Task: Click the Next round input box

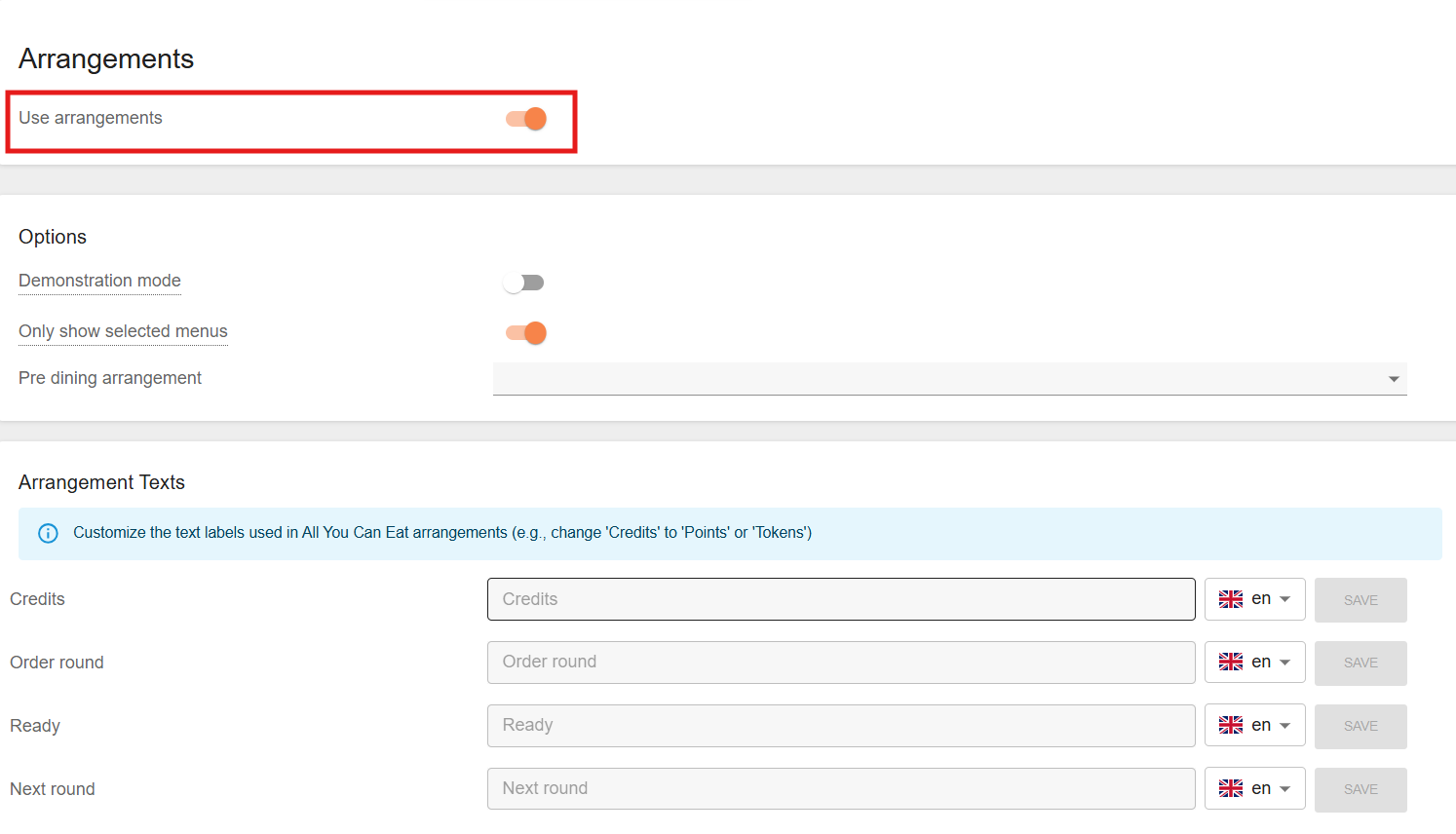Action: [x=840, y=789]
